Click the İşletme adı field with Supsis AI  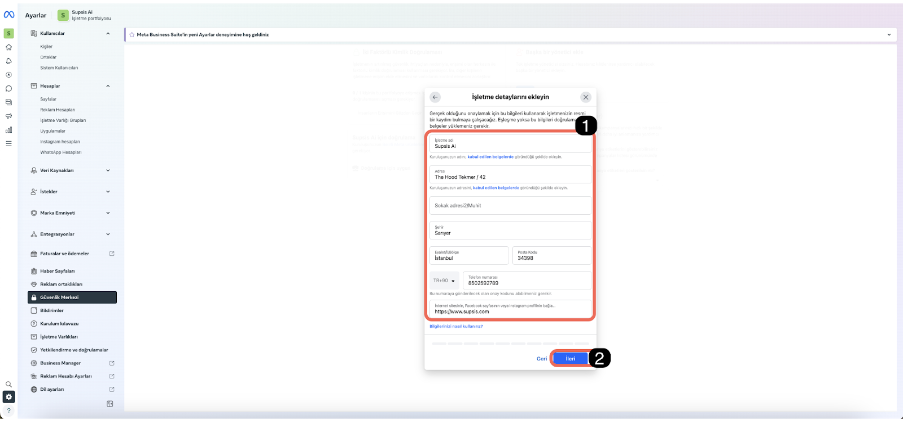tap(510, 144)
